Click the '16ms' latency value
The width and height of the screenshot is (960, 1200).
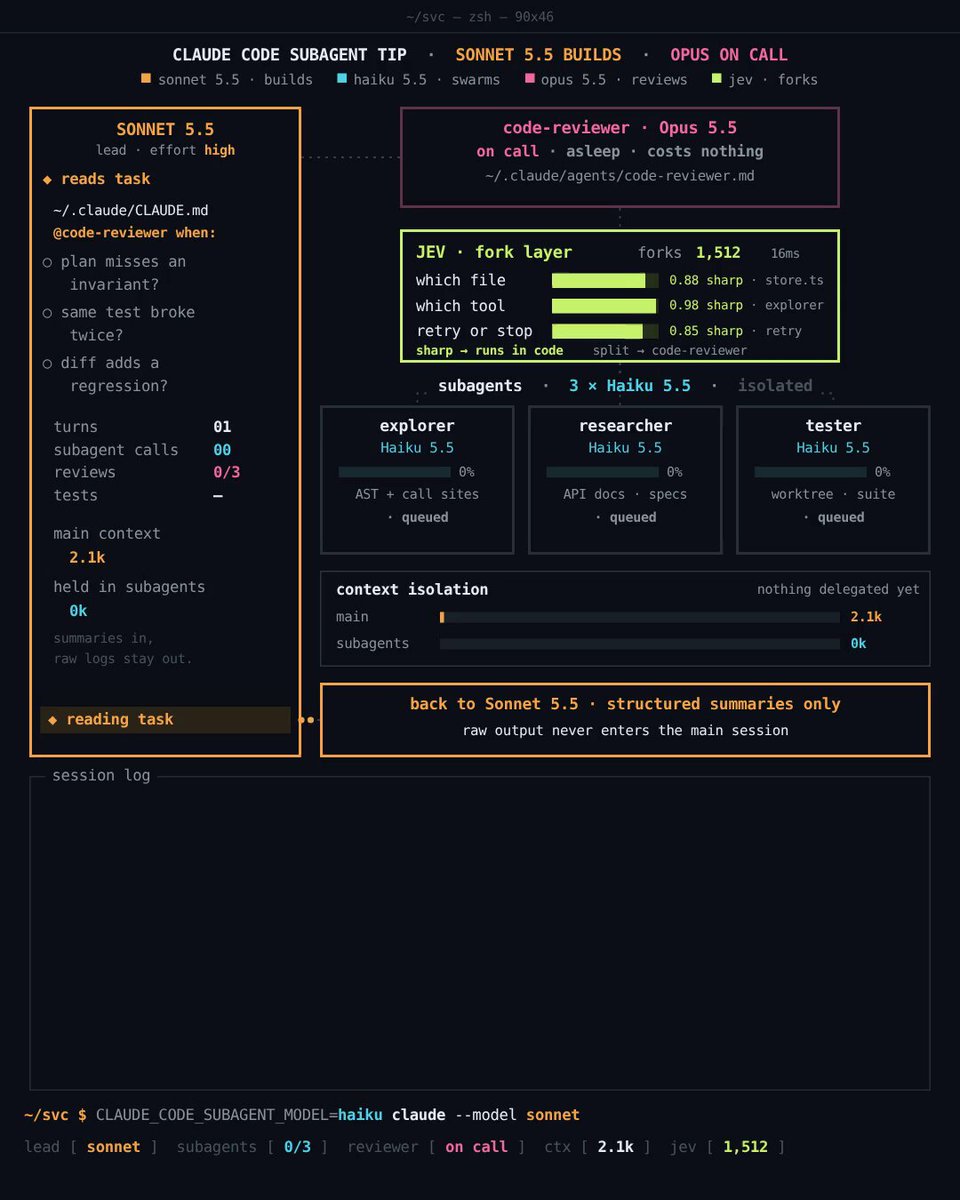click(x=785, y=254)
